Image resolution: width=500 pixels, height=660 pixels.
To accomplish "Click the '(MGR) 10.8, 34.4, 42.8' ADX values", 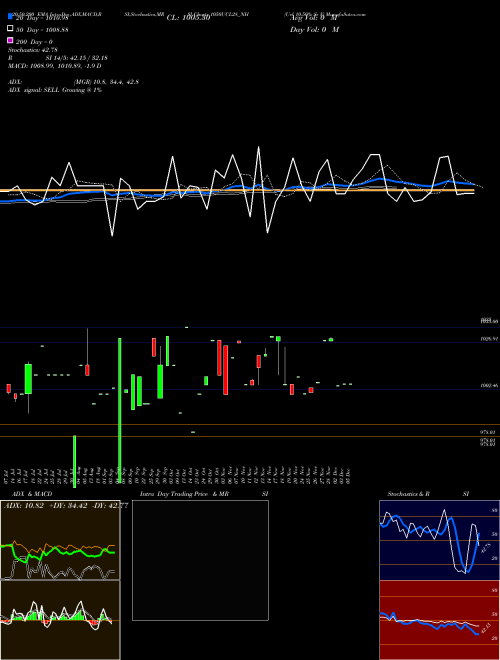I will [x=106, y=82].
